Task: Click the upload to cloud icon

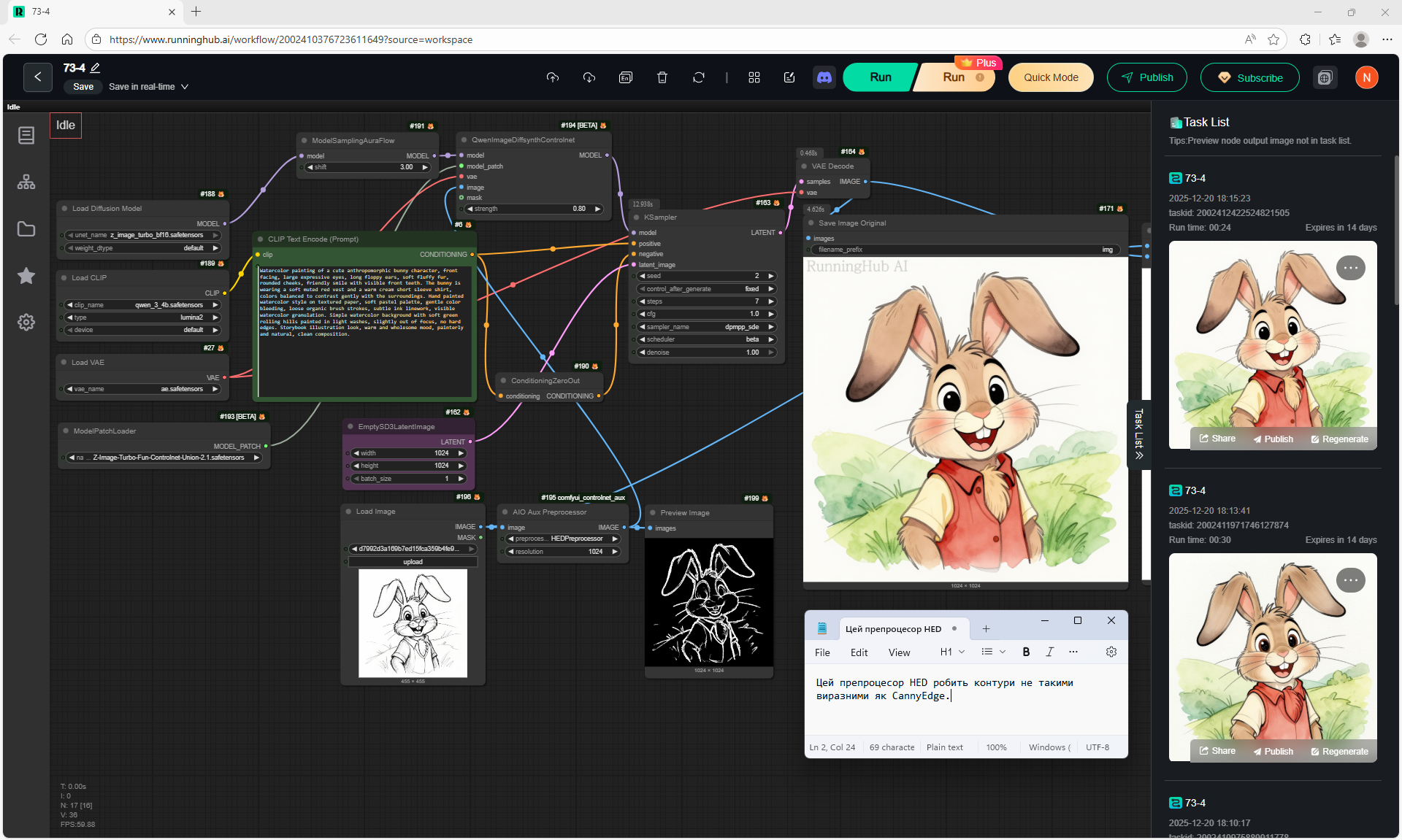Action: (x=553, y=77)
